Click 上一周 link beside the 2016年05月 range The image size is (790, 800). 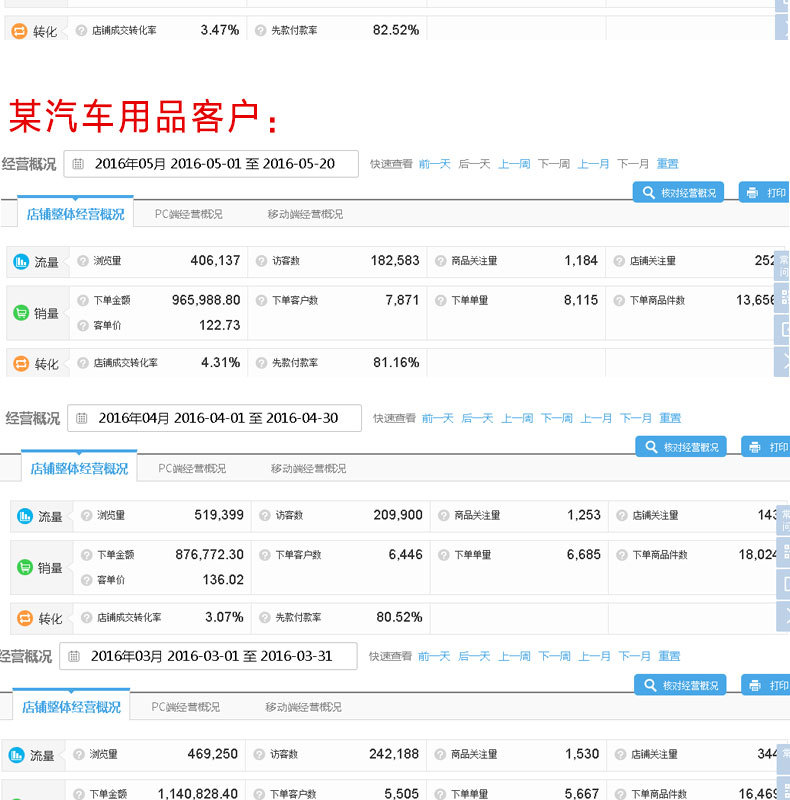pyautogui.click(x=514, y=164)
